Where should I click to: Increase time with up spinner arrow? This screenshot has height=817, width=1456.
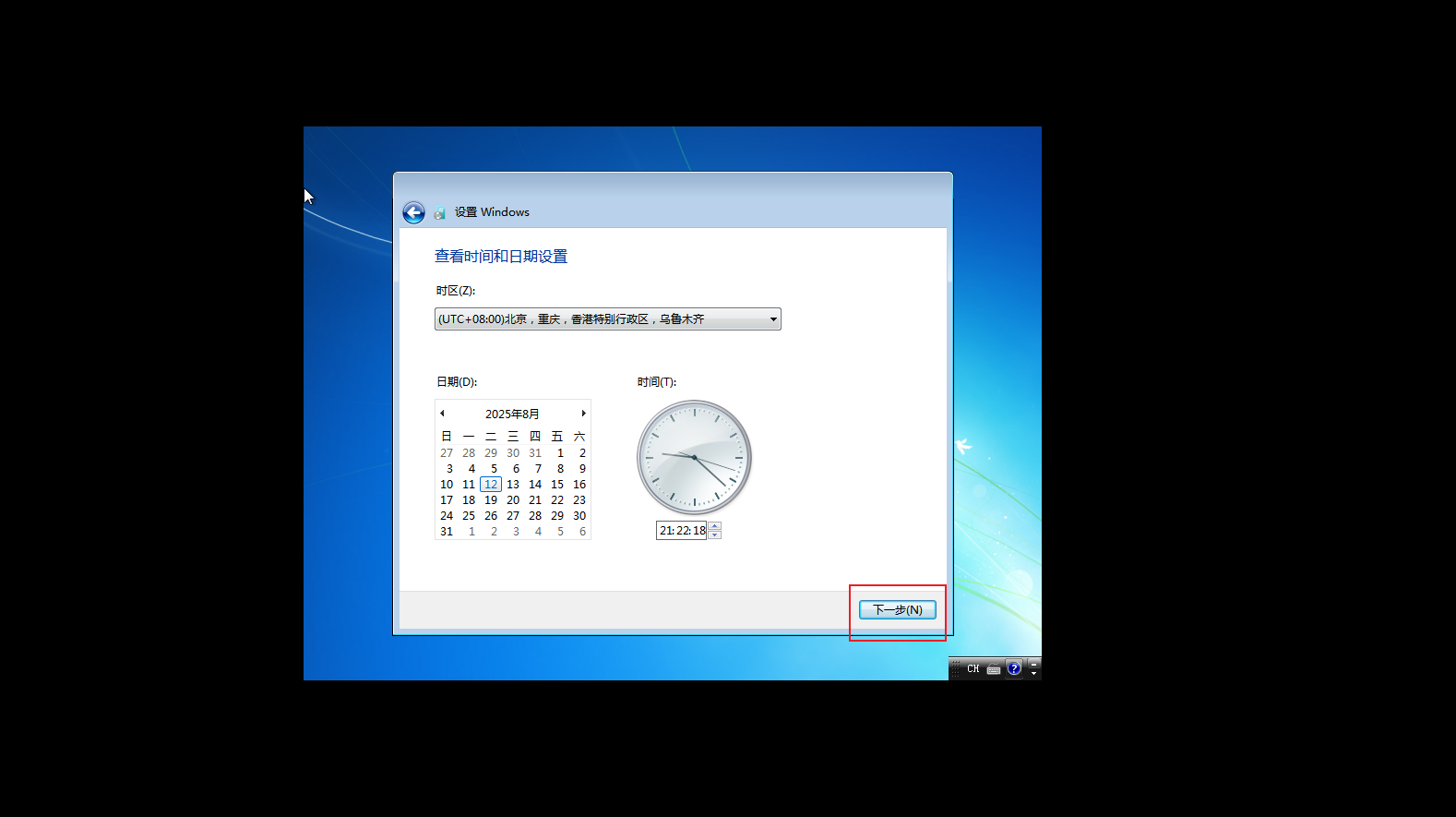pyautogui.click(x=715, y=526)
